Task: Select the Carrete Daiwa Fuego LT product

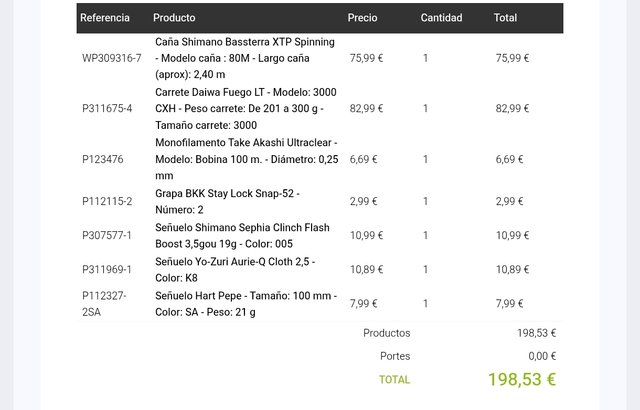Action: click(x=246, y=109)
